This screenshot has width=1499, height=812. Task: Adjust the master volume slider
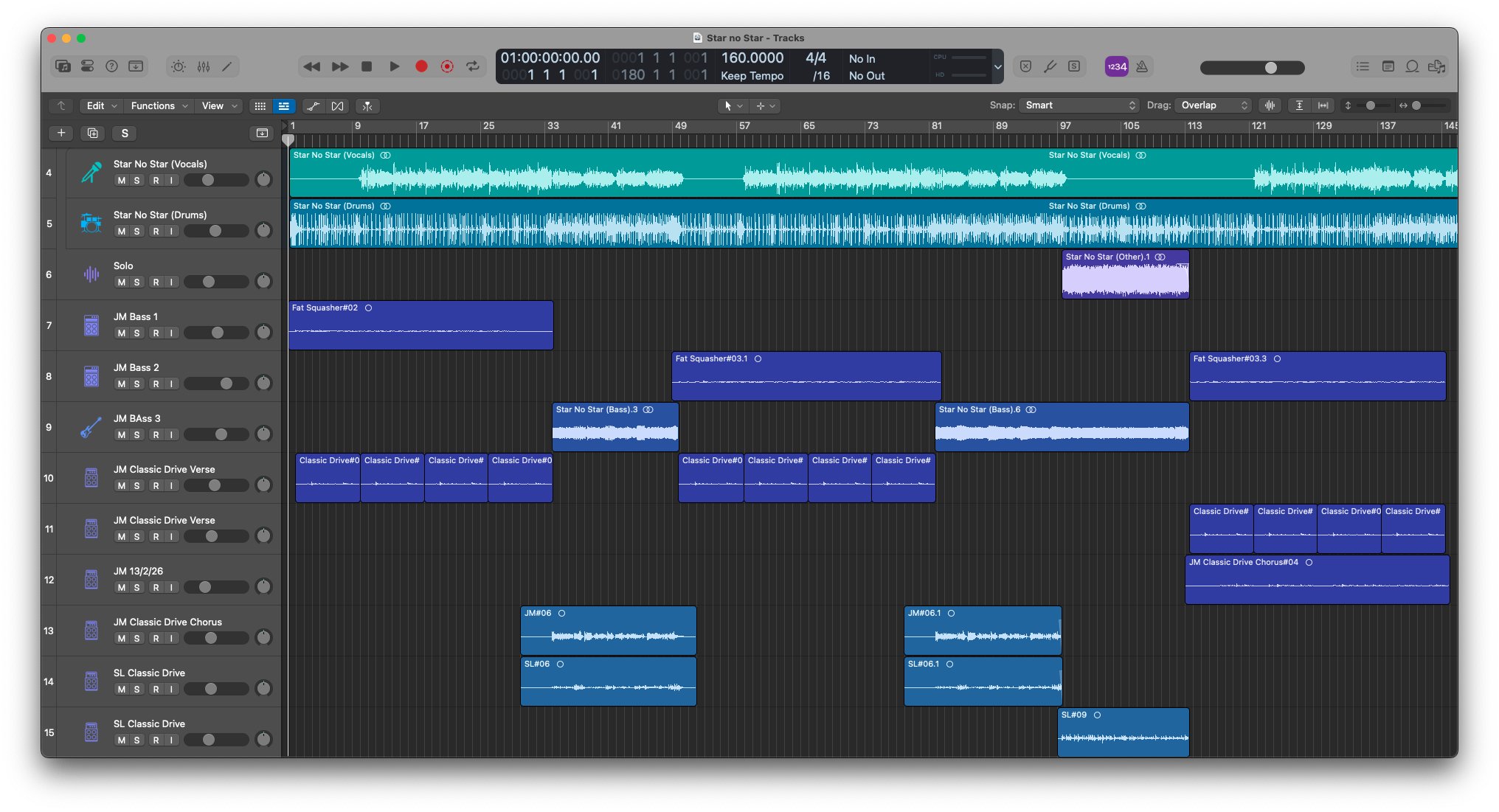pyautogui.click(x=1252, y=67)
